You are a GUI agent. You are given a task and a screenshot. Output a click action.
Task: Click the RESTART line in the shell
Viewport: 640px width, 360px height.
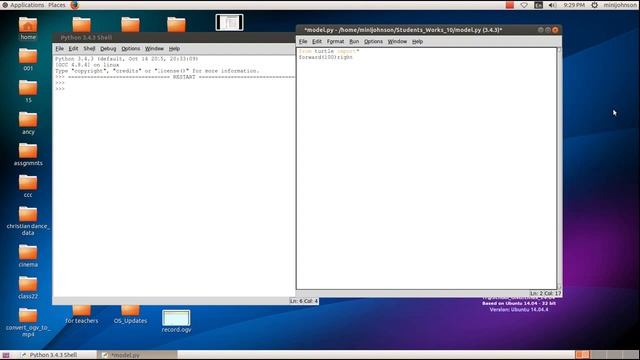[175, 77]
